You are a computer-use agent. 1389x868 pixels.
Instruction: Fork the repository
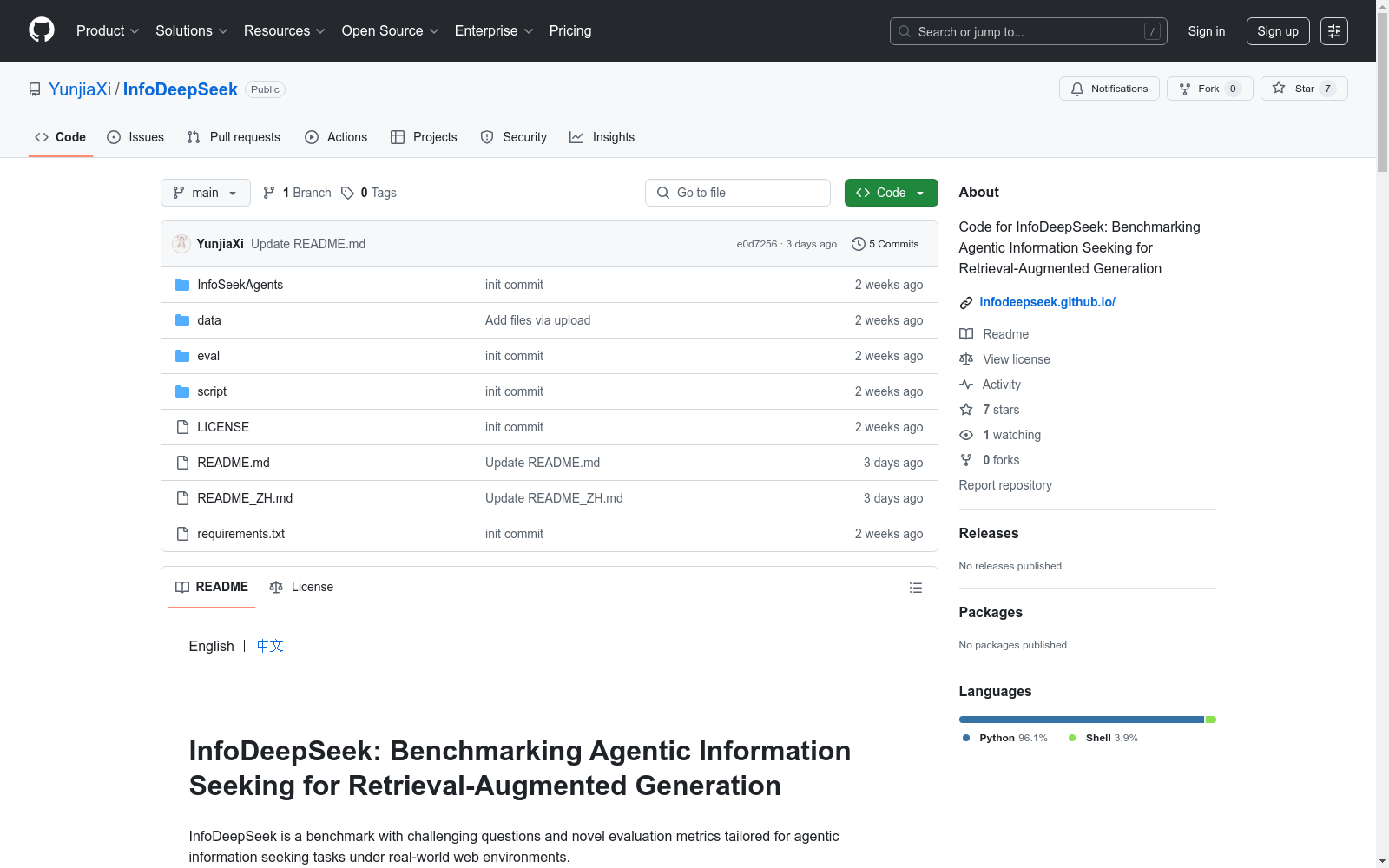pos(1210,89)
